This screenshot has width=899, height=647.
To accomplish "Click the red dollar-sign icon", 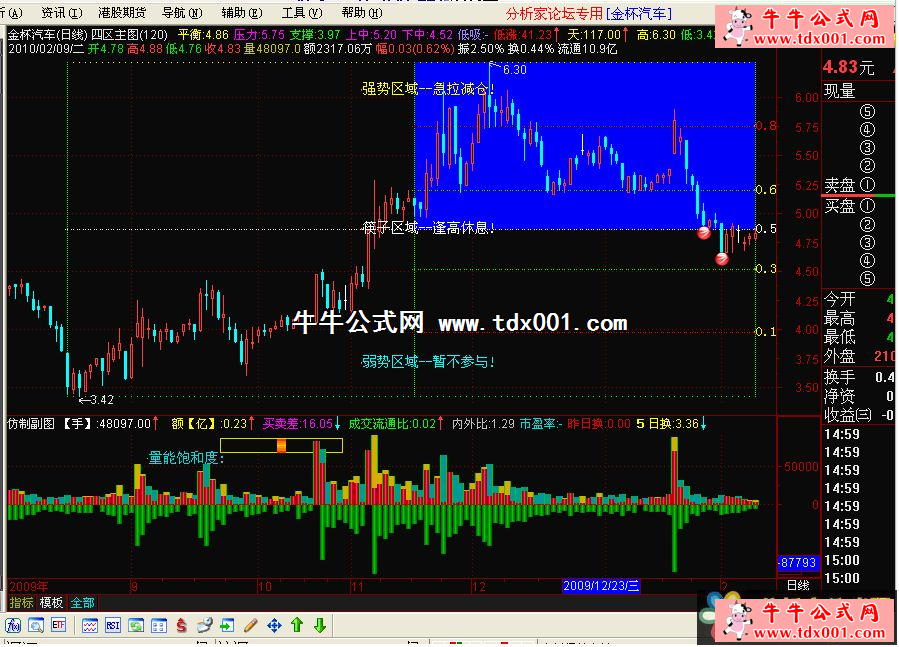I will pos(182,625).
